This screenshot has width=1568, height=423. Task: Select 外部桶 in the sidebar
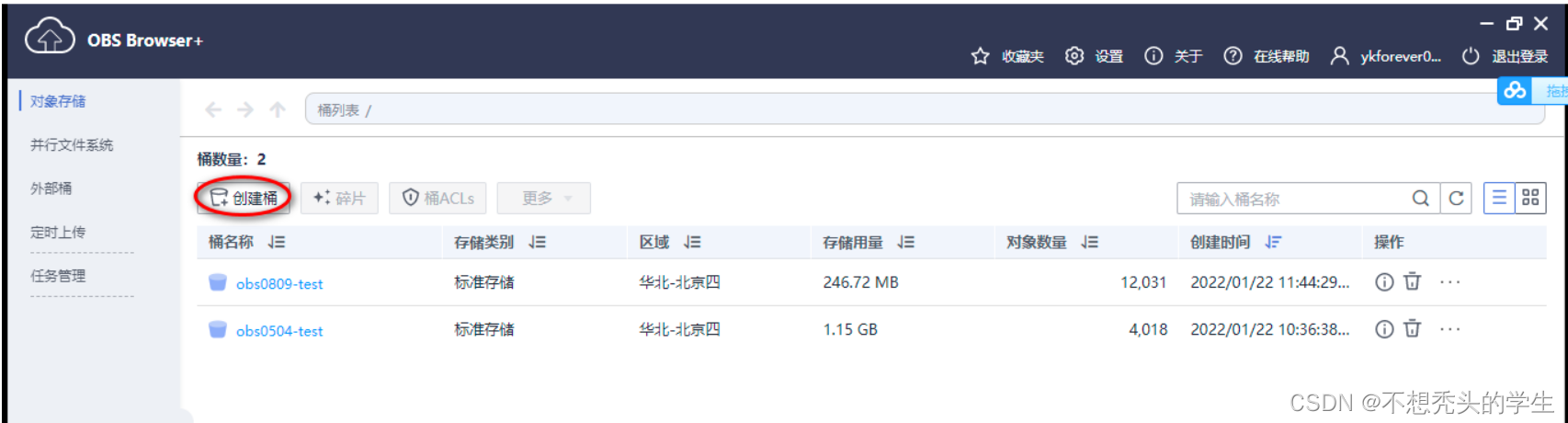coord(51,188)
